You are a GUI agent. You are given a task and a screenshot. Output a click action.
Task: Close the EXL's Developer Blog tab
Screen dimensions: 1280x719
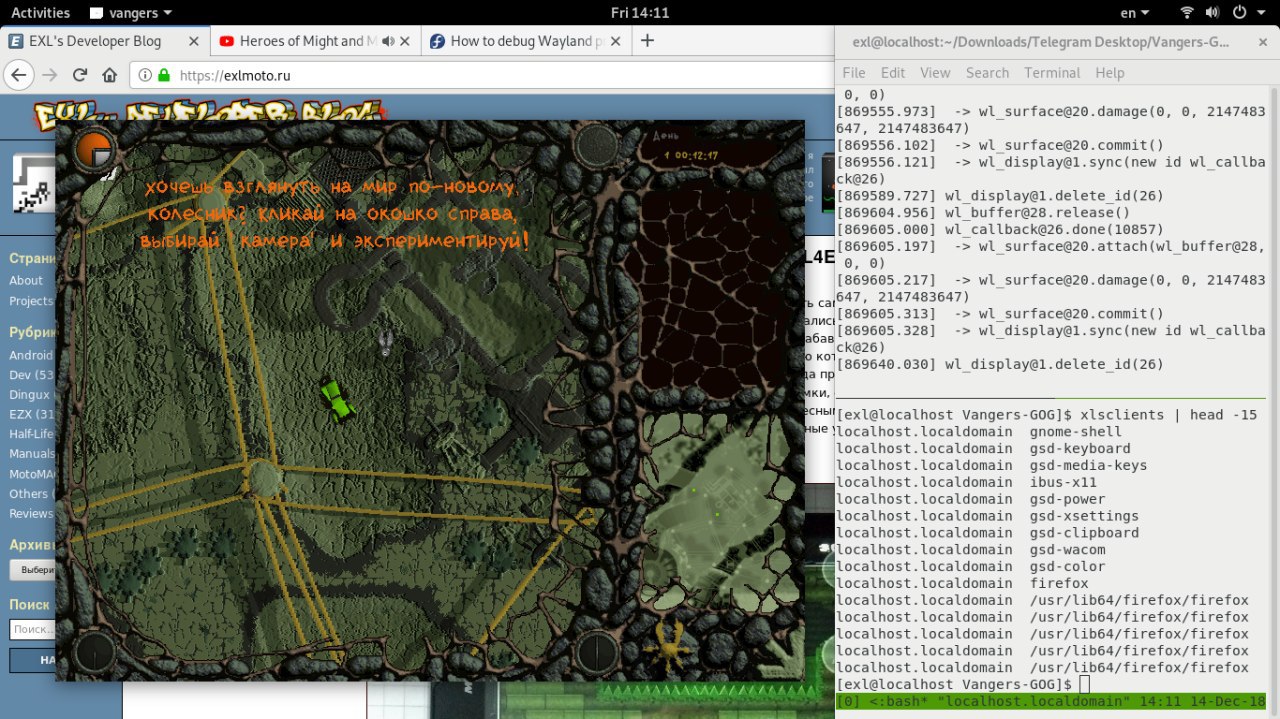coord(193,41)
